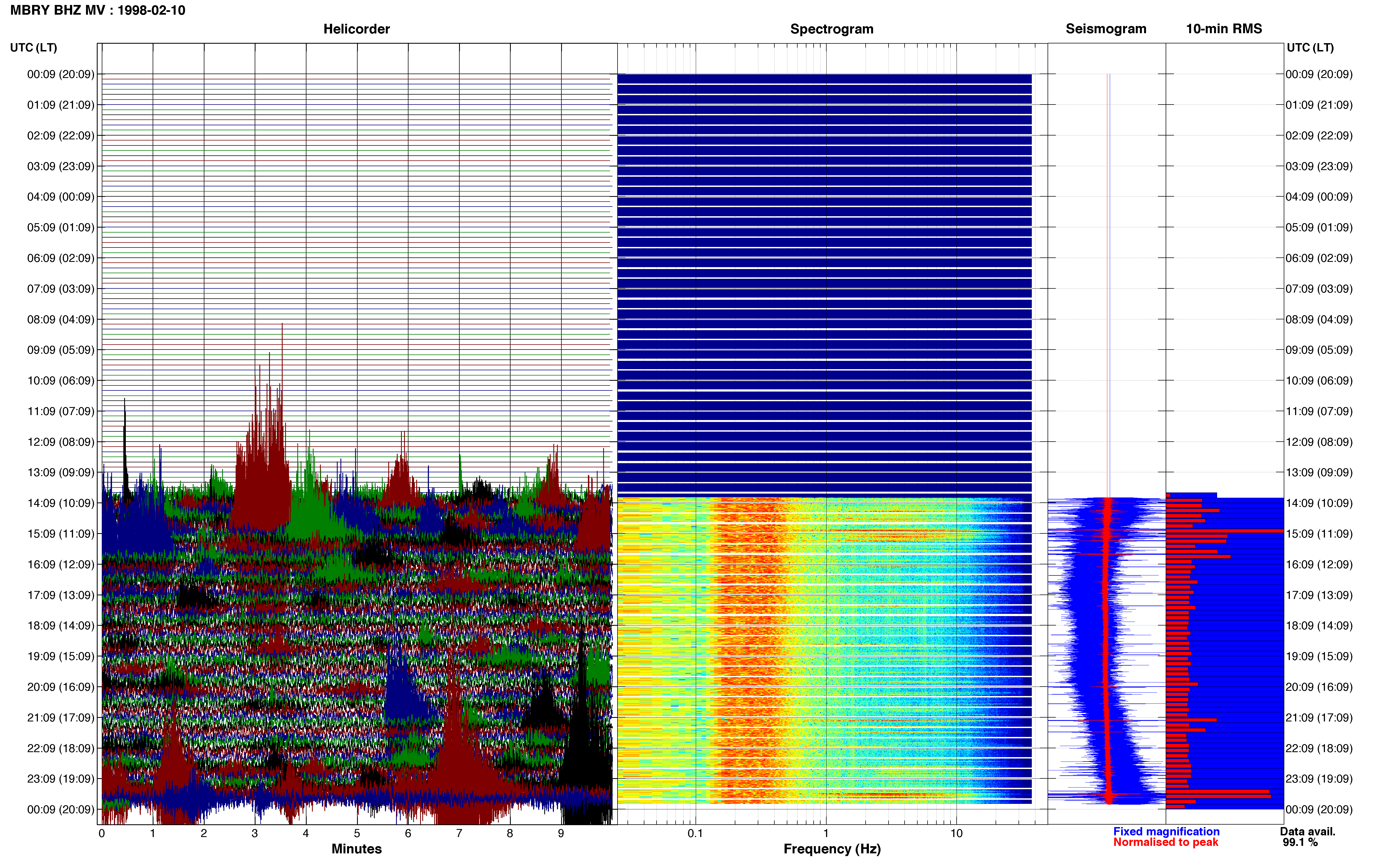Click the 'Normalised to peak' legend text

pyautogui.click(x=1165, y=842)
